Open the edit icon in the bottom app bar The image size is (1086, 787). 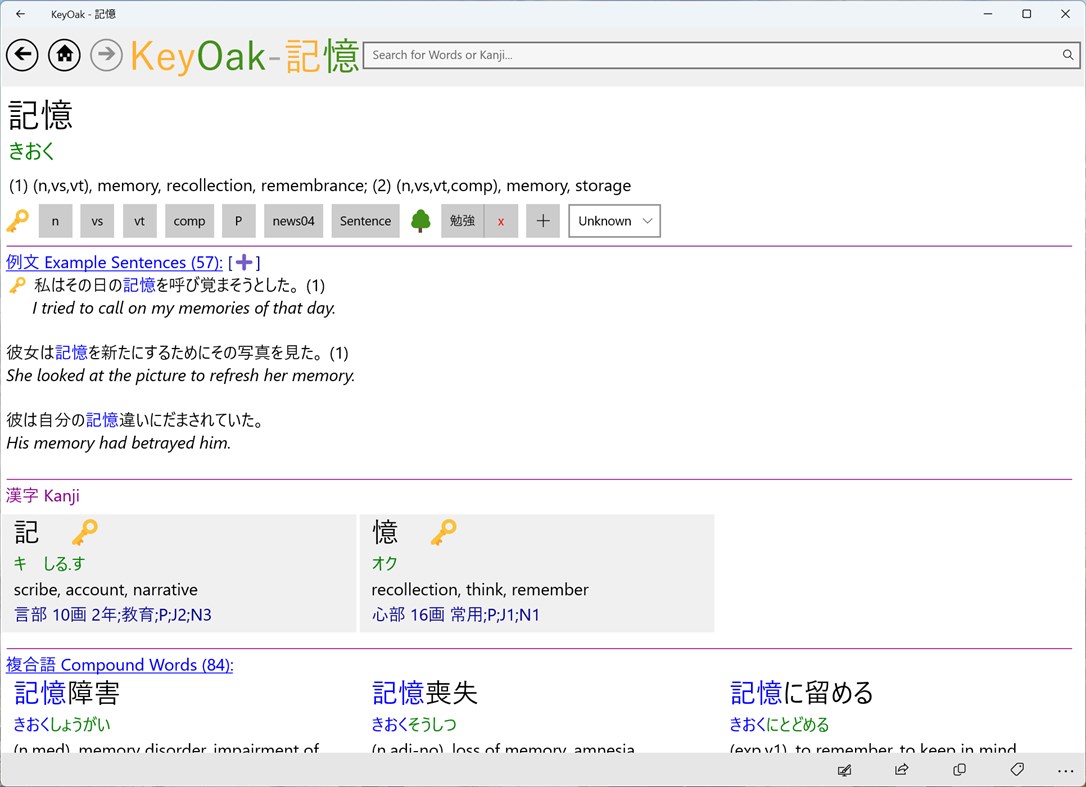tap(845, 770)
